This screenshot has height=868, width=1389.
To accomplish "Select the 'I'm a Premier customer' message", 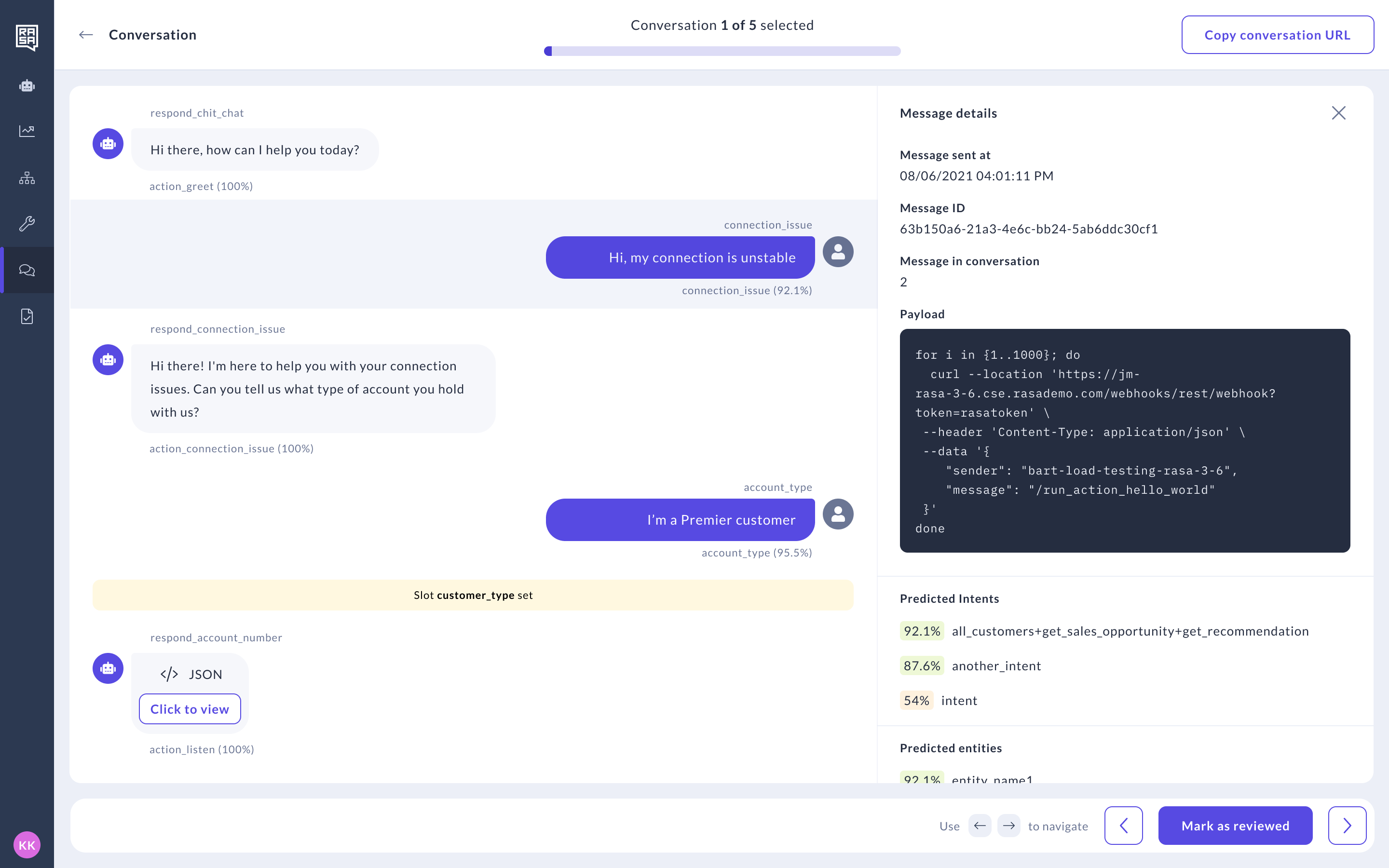I will (x=680, y=519).
